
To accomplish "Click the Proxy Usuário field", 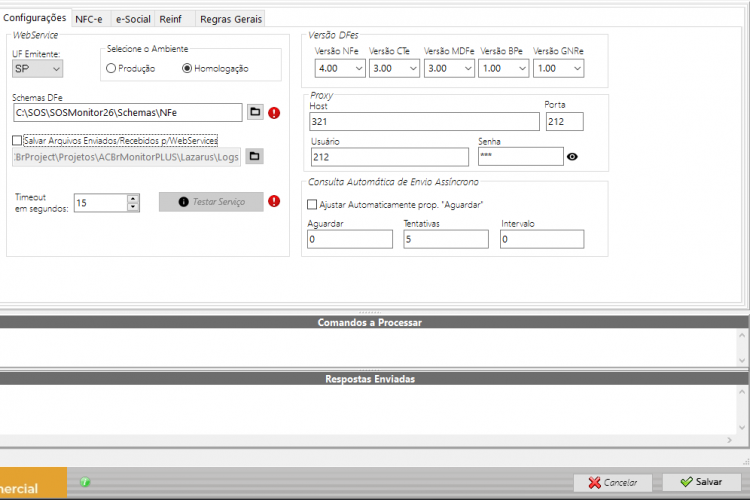I will 390,157.
